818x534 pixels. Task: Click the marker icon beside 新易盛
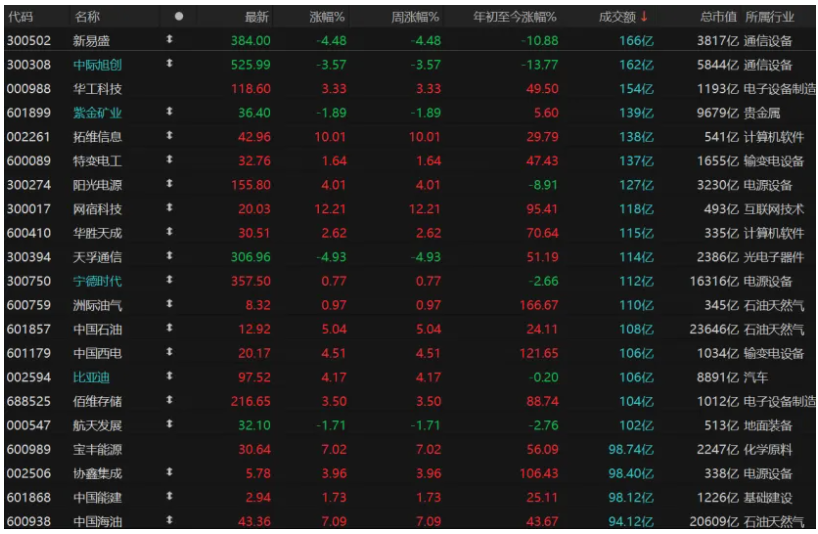tap(169, 40)
